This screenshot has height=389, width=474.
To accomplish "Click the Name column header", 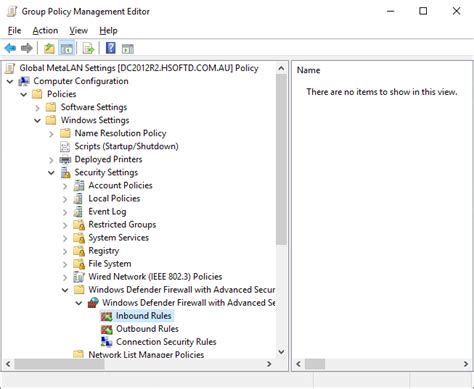I will 308,70.
